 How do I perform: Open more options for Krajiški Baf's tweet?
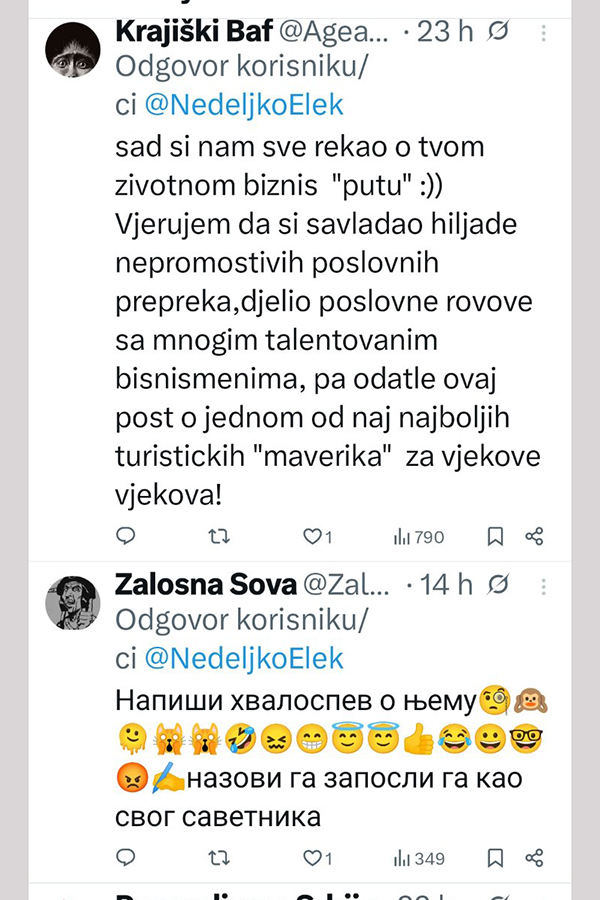pos(544,33)
